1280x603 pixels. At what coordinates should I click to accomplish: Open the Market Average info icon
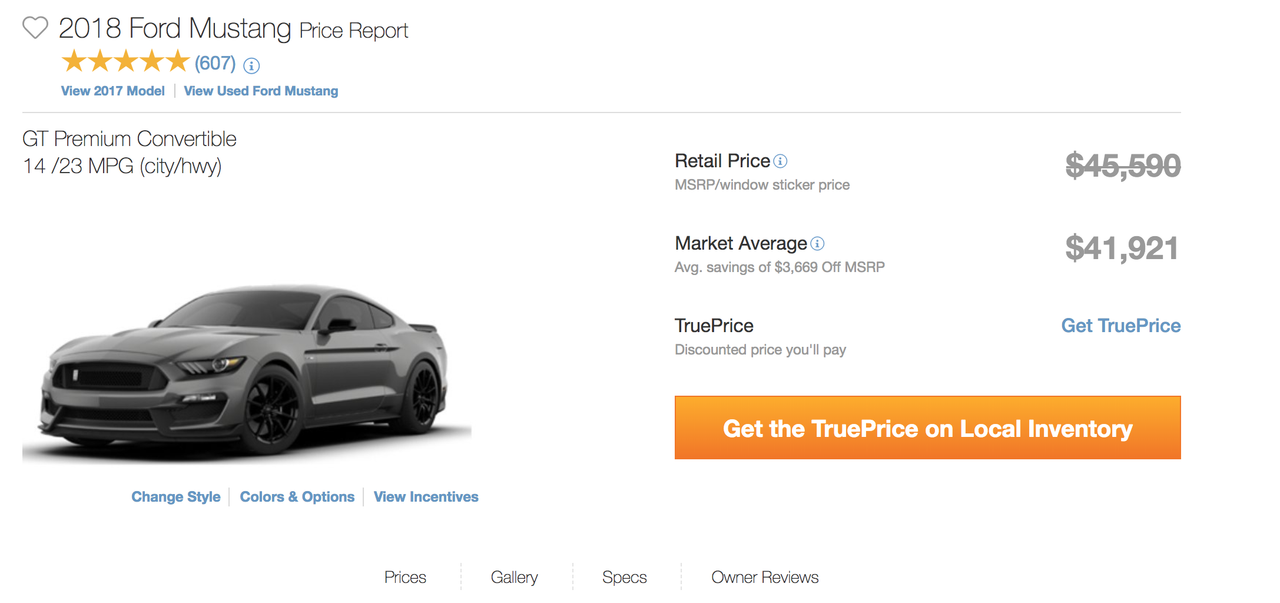pyautogui.click(x=817, y=243)
